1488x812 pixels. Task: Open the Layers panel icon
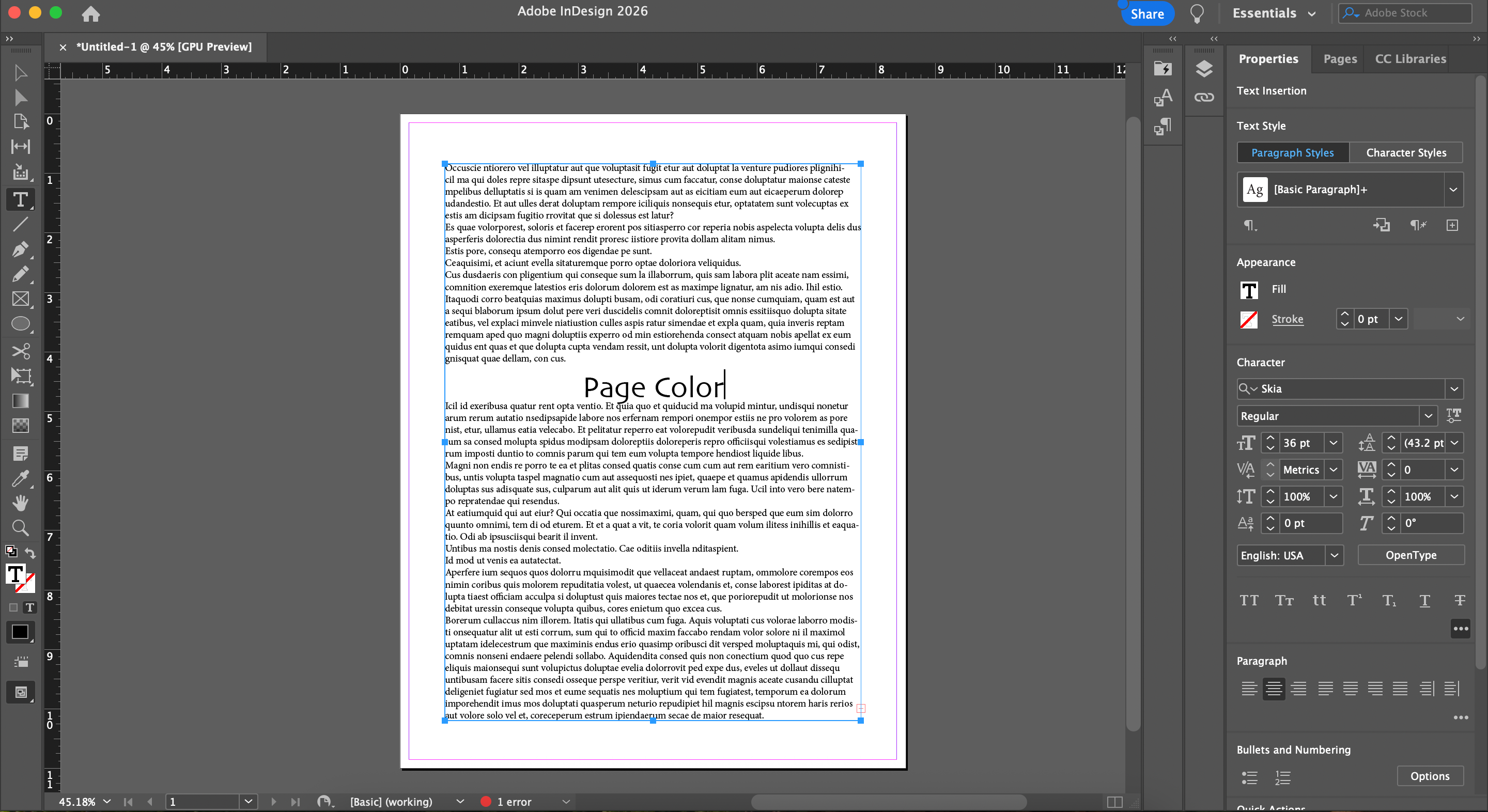tap(1204, 69)
